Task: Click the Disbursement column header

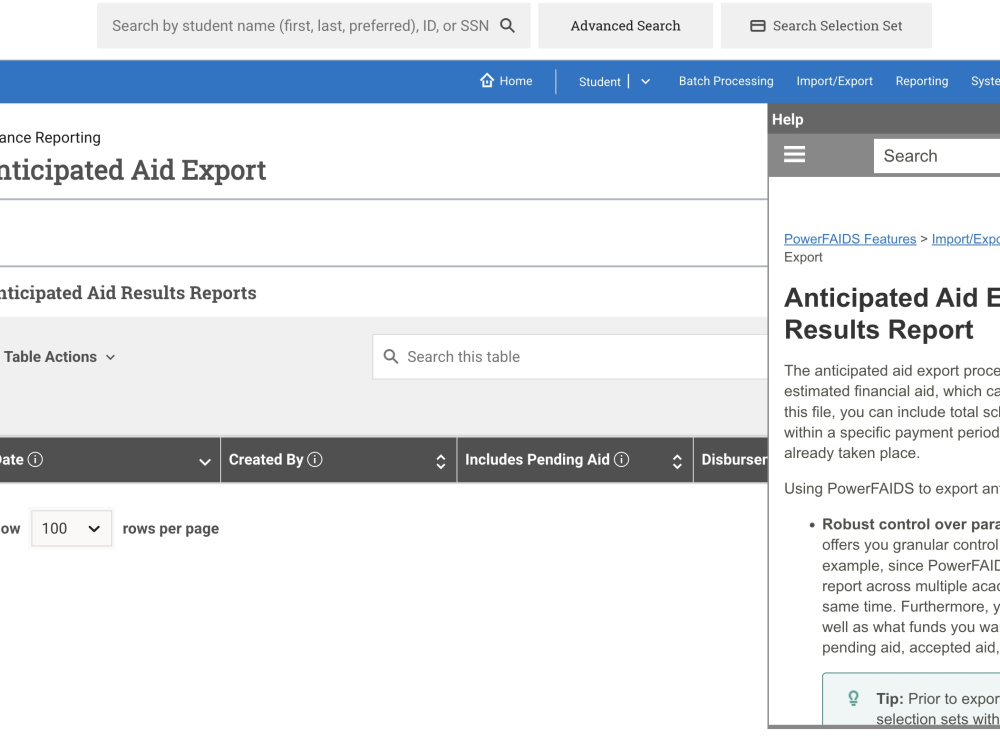Action: click(731, 459)
